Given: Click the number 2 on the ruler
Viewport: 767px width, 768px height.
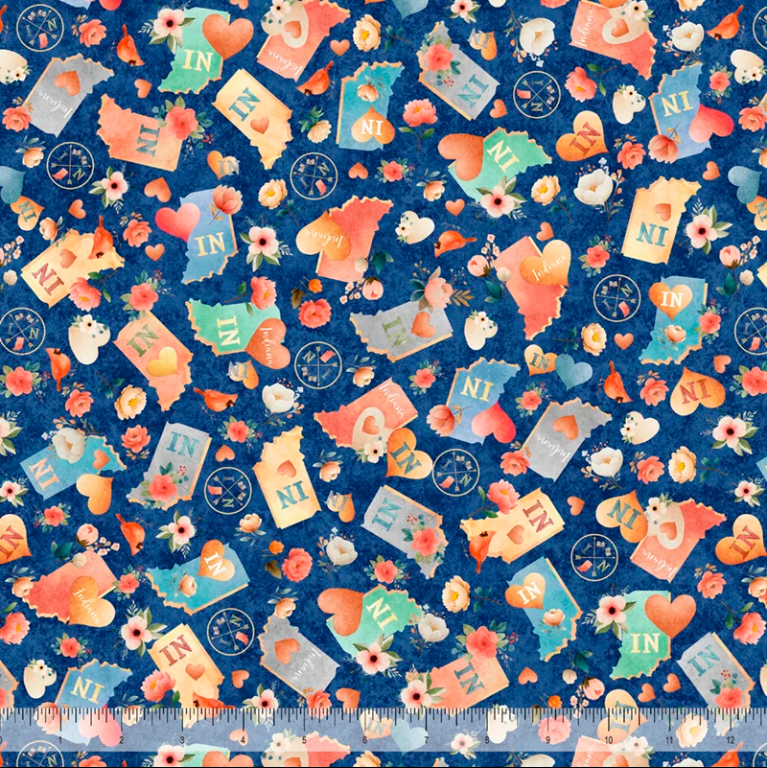Looking at the screenshot, I should coord(120,740).
